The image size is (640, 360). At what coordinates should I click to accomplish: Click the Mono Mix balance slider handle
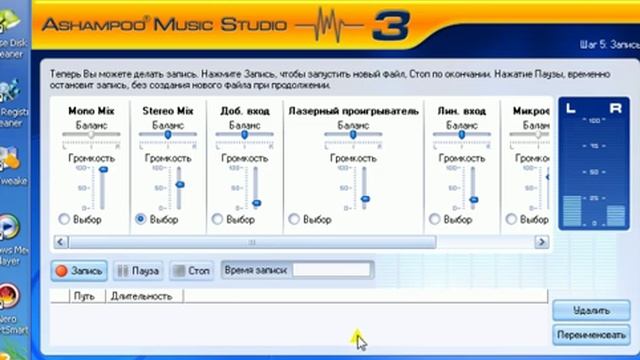(91, 134)
